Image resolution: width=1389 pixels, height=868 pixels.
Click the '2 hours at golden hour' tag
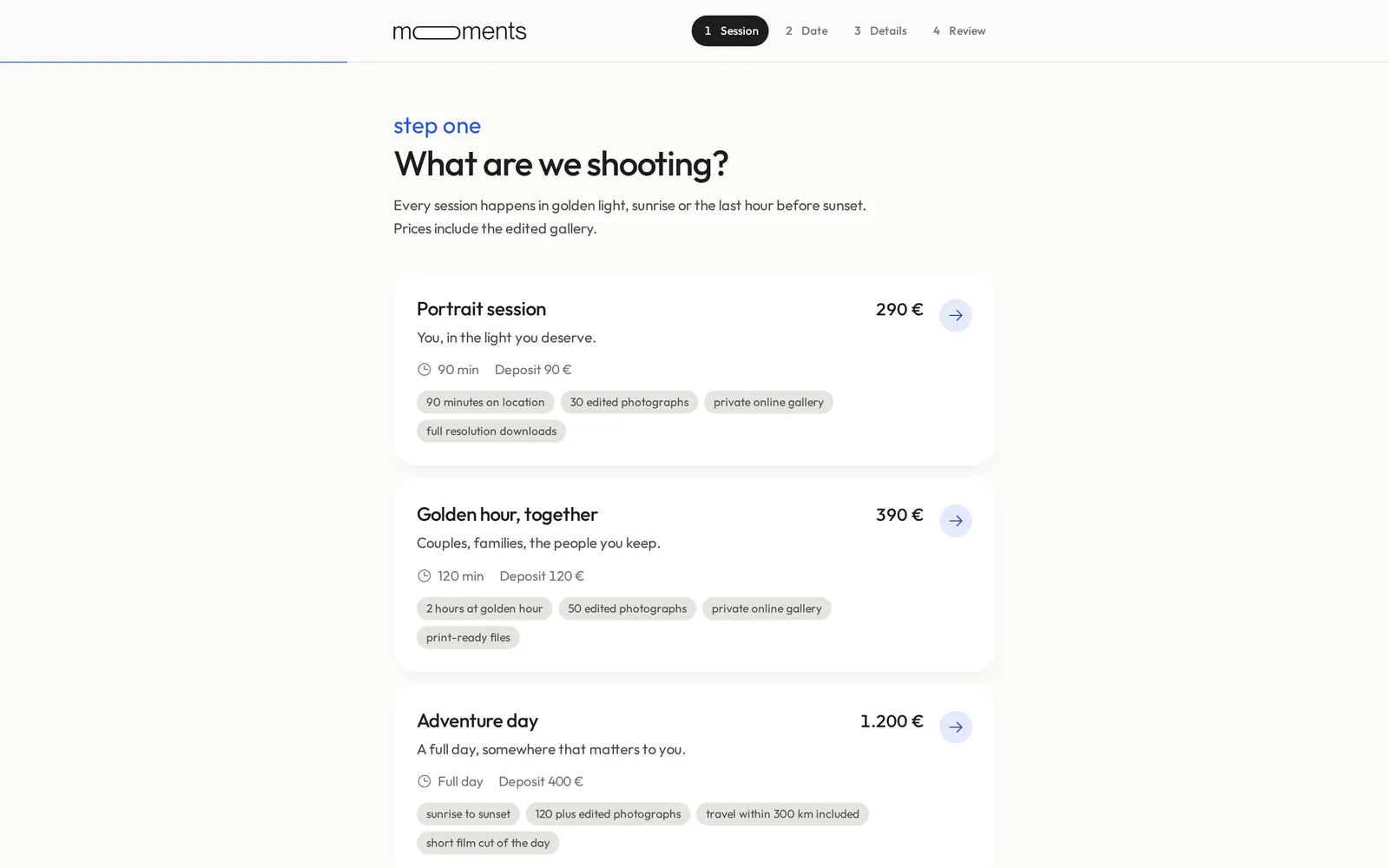pyautogui.click(x=484, y=608)
